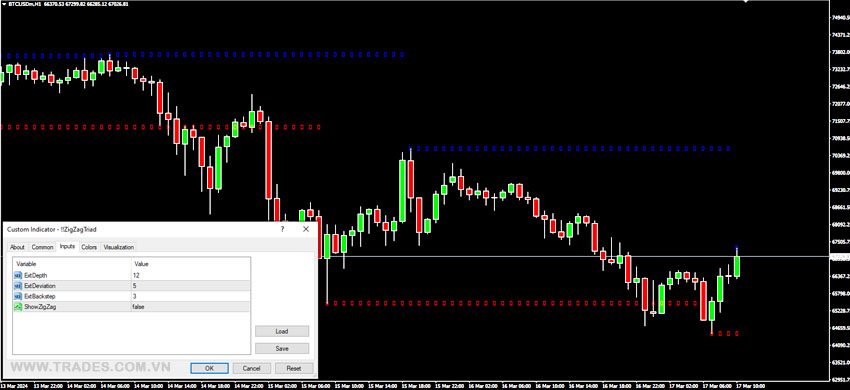Screen dimensions: 850x390
Task: Click the Save button
Action: tap(282, 348)
